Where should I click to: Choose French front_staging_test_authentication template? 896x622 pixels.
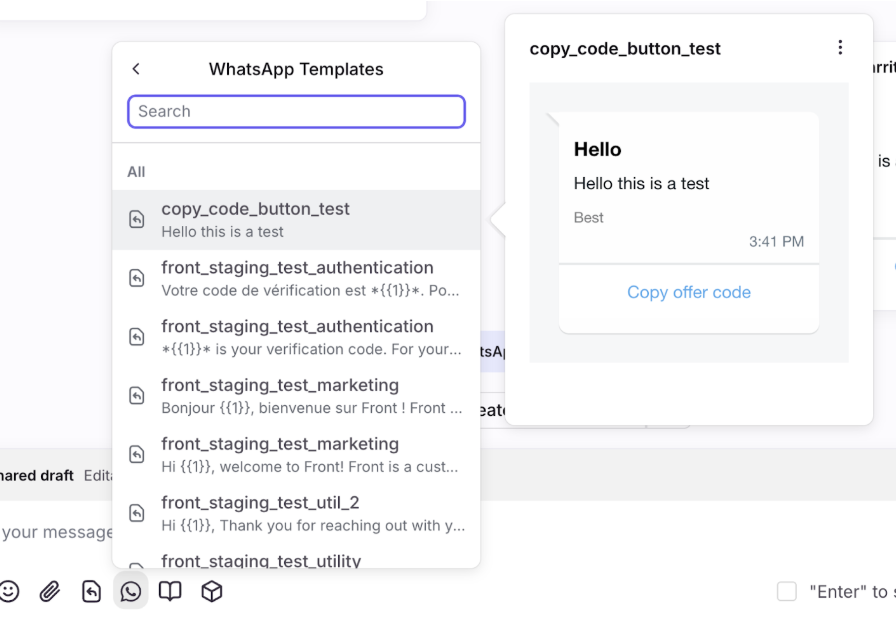pos(296,279)
